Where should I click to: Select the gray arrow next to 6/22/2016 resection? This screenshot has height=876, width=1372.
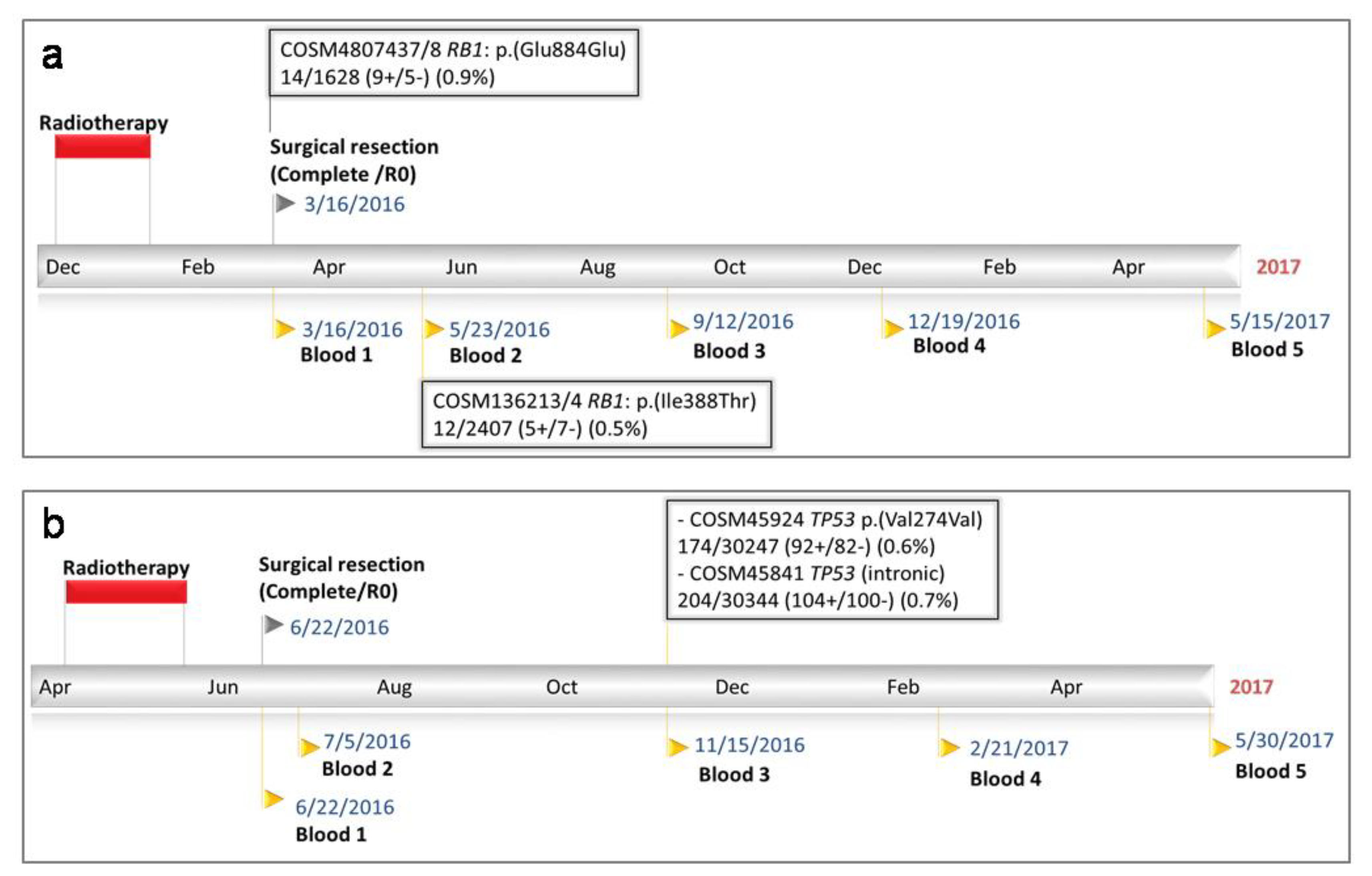pyautogui.click(x=274, y=625)
